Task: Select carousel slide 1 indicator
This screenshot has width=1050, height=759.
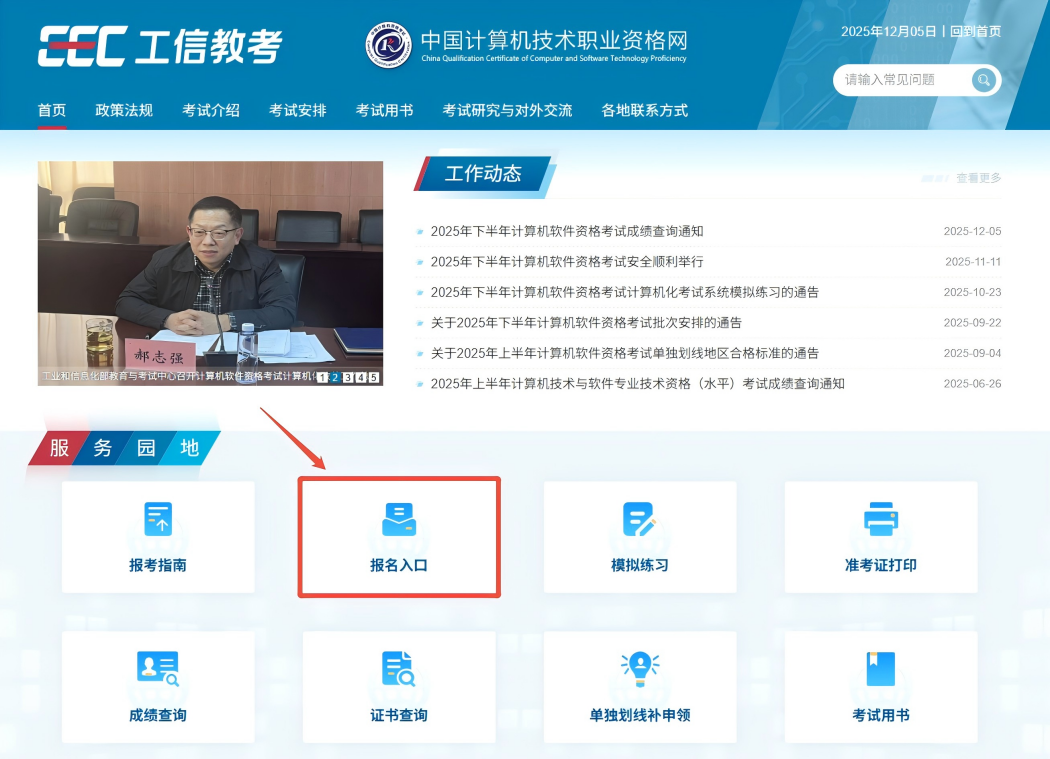Action: click(322, 377)
